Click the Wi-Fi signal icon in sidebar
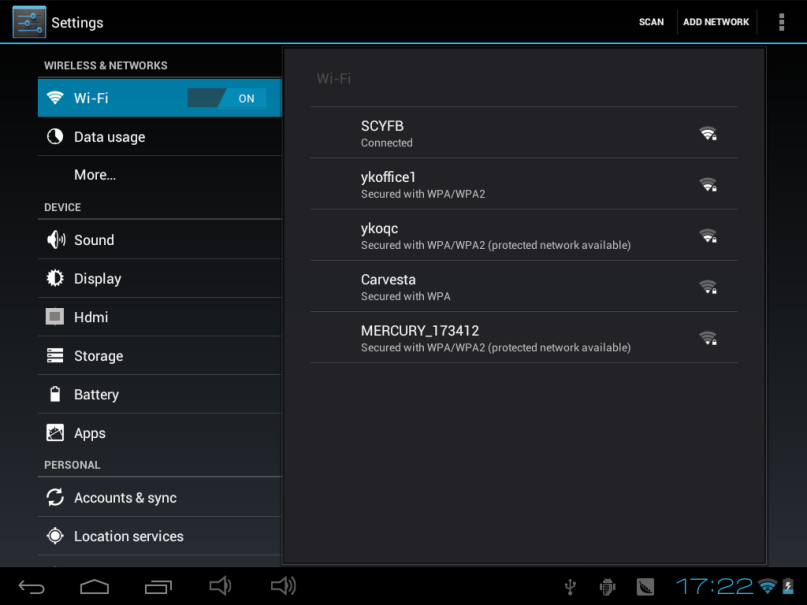 55,97
